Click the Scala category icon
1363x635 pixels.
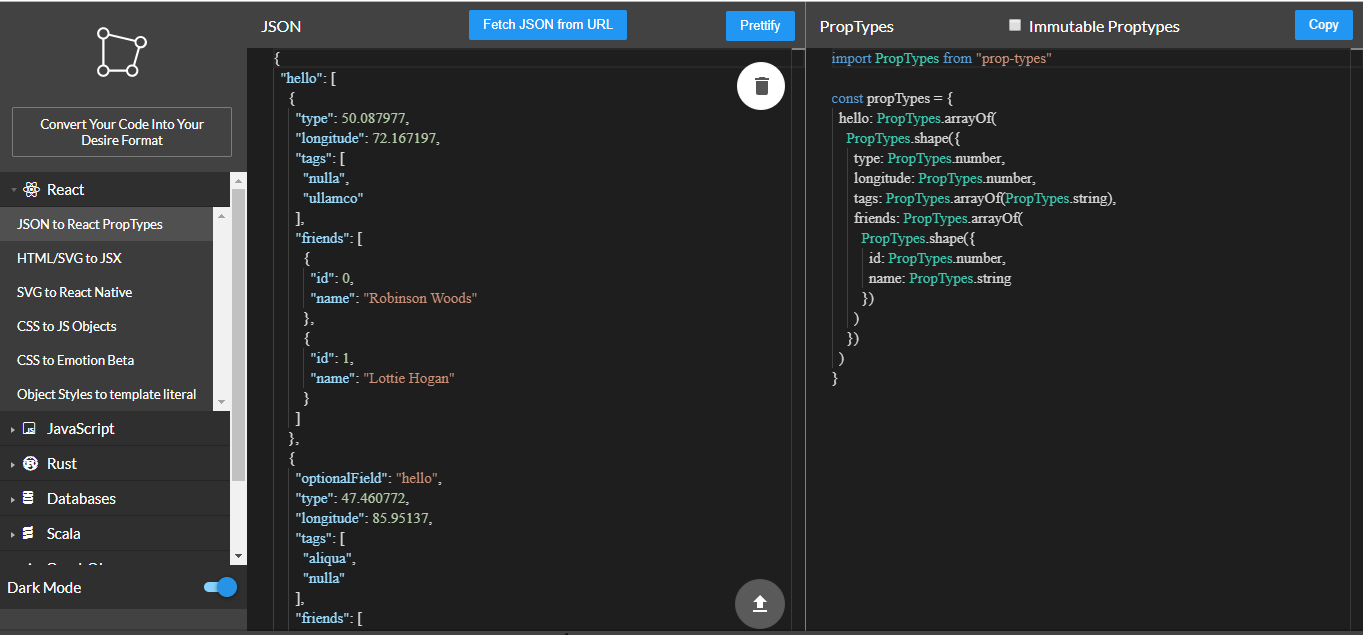(x=28, y=533)
